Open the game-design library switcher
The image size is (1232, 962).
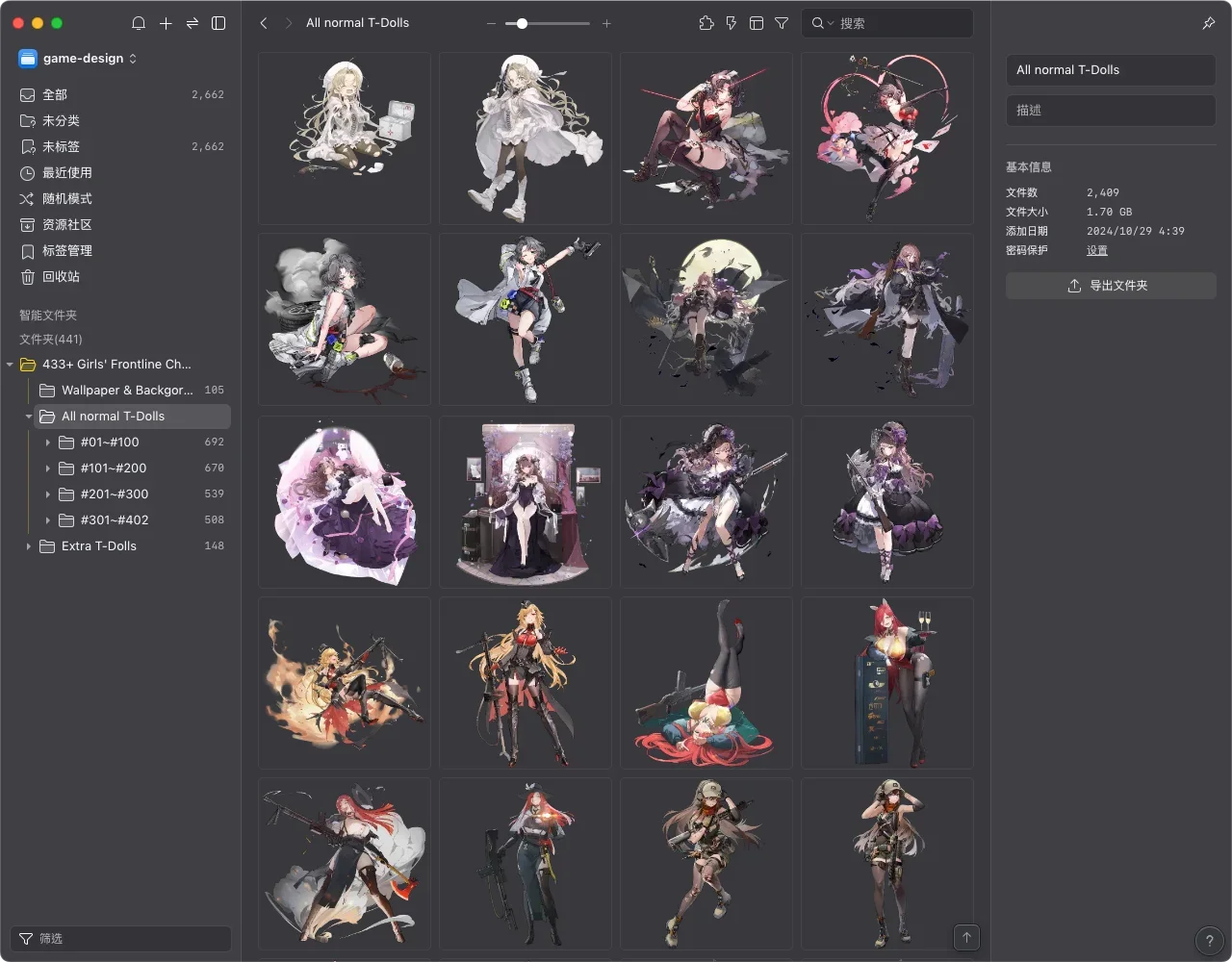(x=78, y=59)
